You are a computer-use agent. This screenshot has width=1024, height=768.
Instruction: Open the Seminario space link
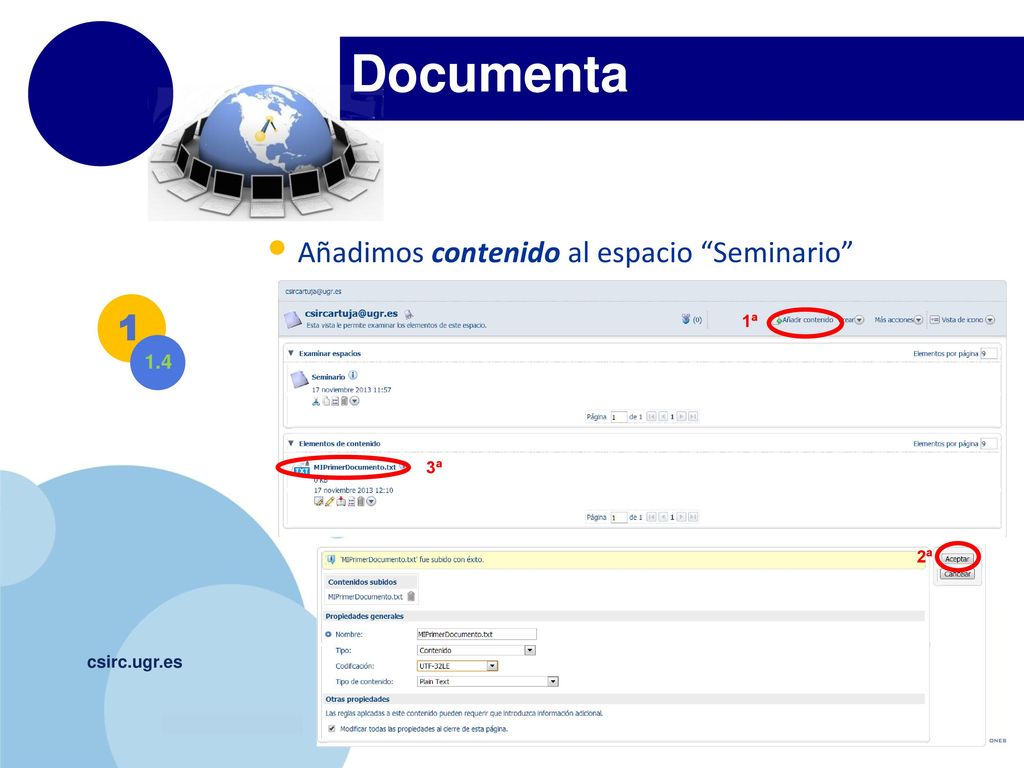328,377
